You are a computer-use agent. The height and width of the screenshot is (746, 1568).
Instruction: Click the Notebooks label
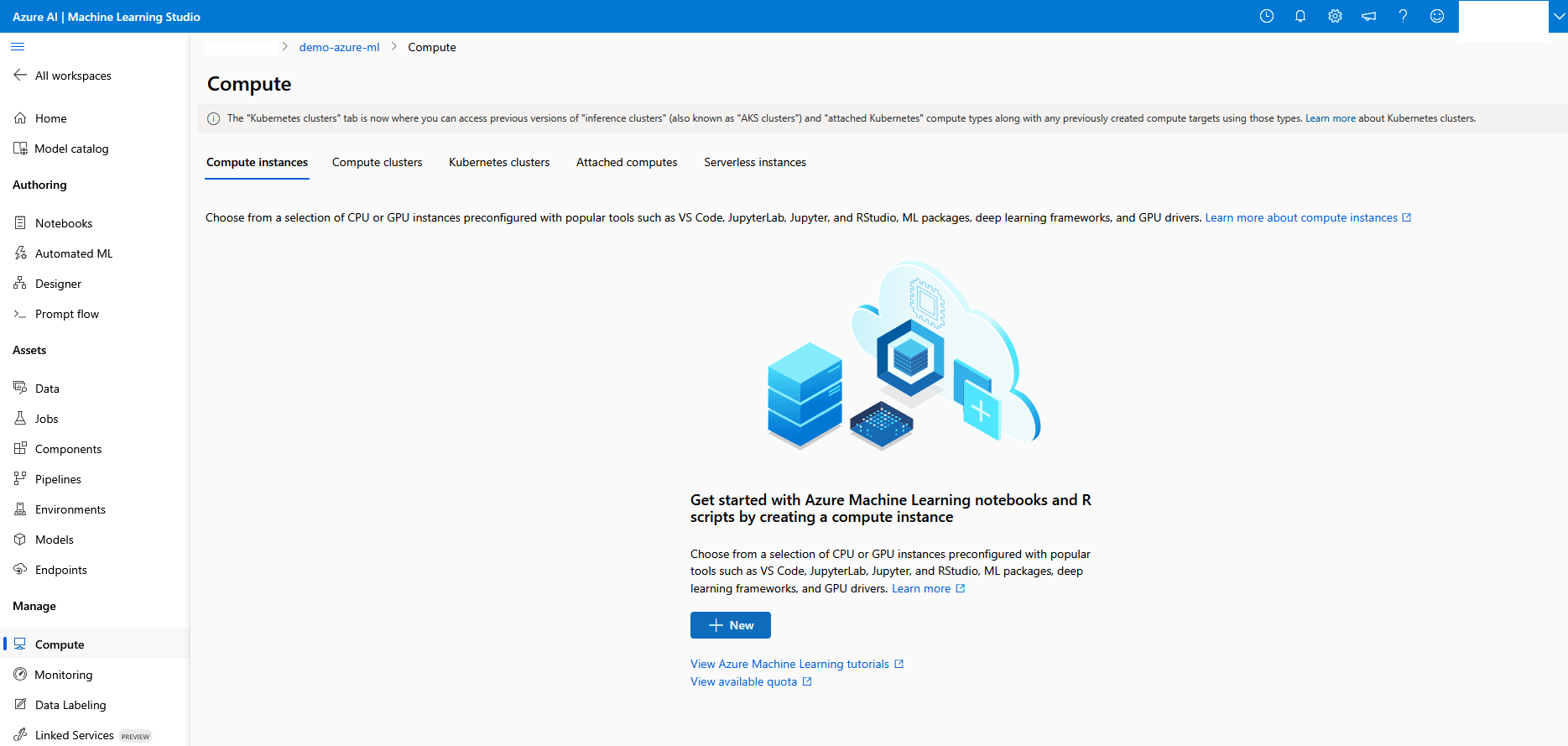coord(64,223)
